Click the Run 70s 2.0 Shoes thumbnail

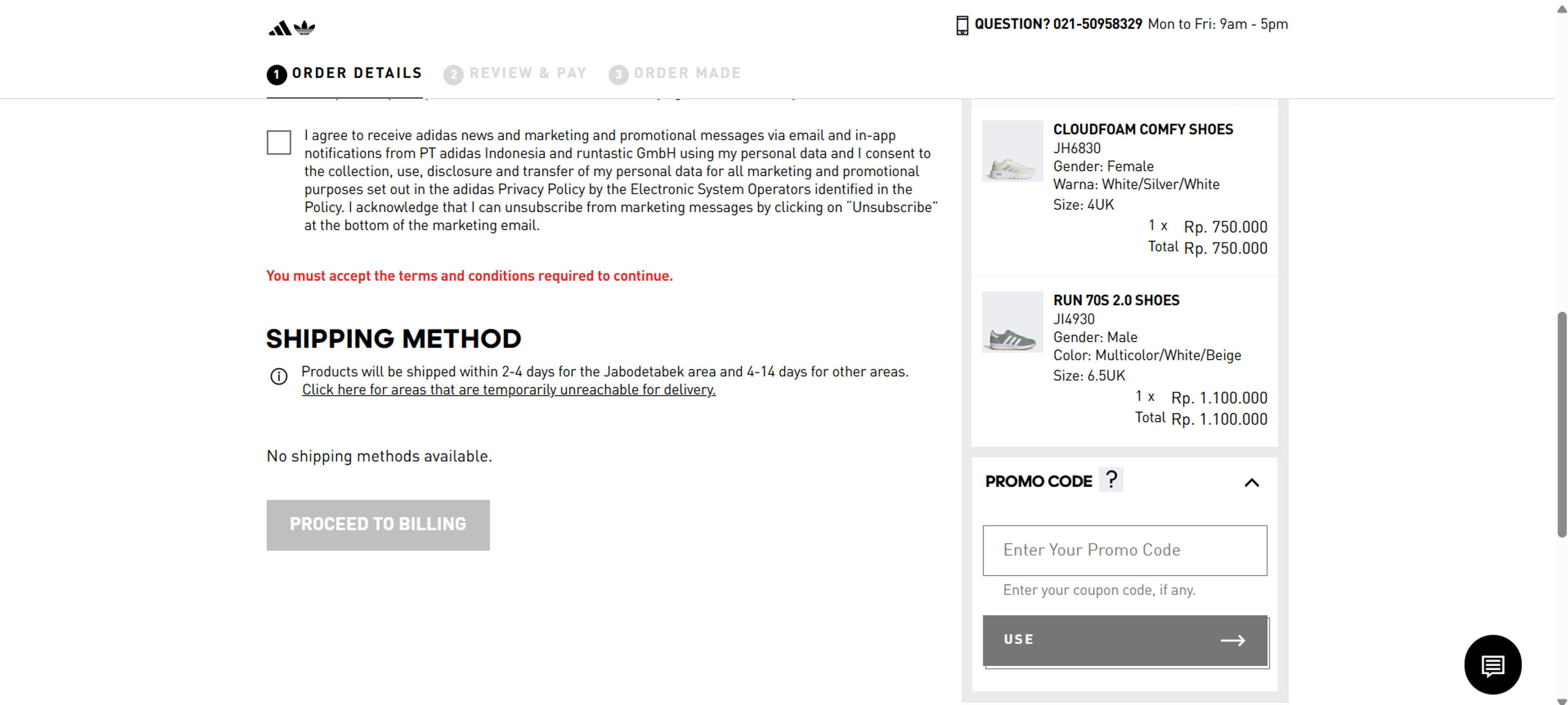click(1012, 322)
